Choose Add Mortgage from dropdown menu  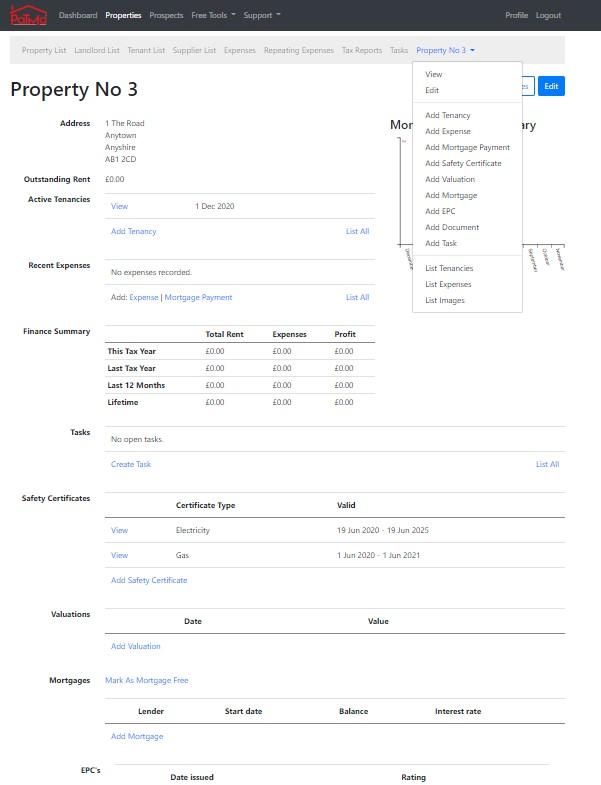(451, 195)
